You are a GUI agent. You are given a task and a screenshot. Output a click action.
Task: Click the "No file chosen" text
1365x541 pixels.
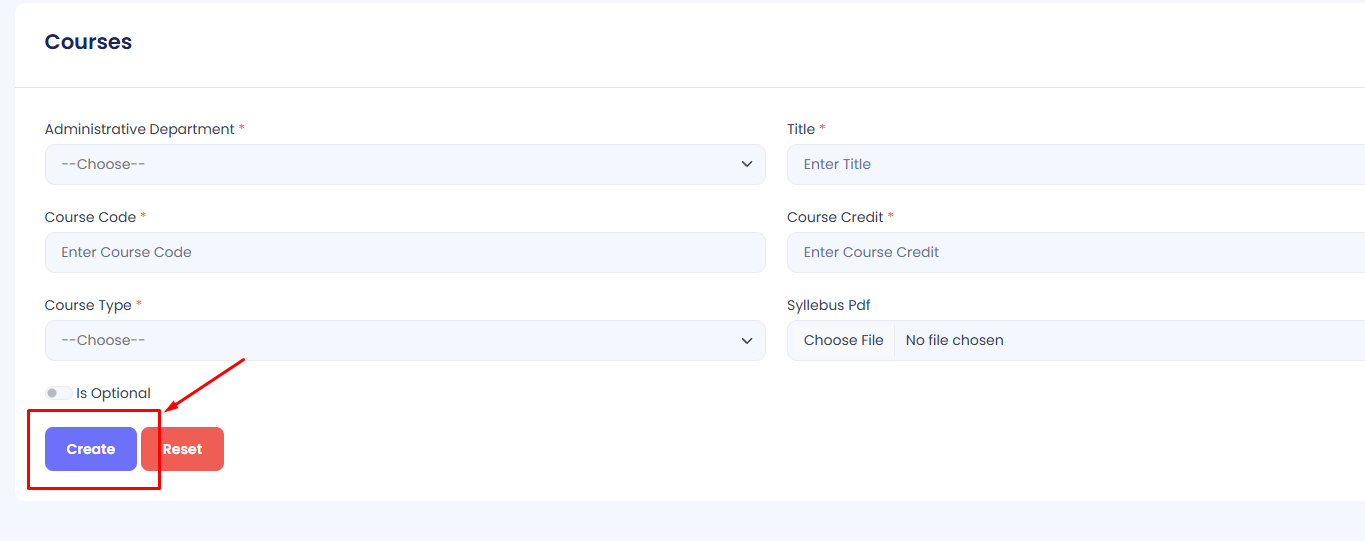coord(954,340)
